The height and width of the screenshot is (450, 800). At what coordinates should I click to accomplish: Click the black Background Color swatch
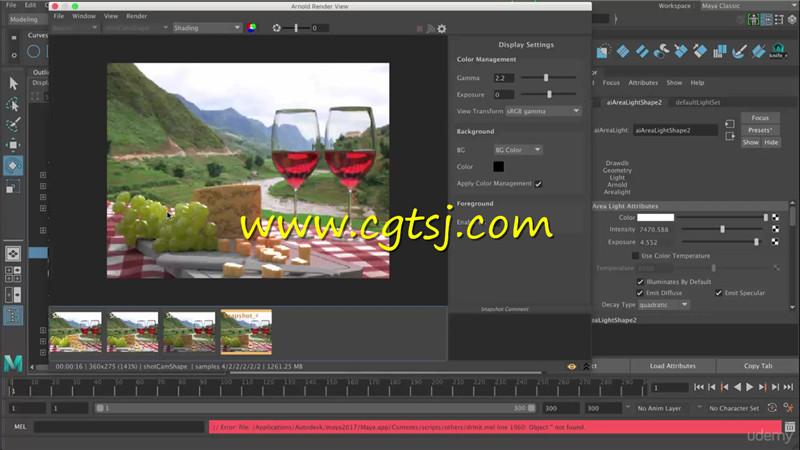(x=498, y=166)
